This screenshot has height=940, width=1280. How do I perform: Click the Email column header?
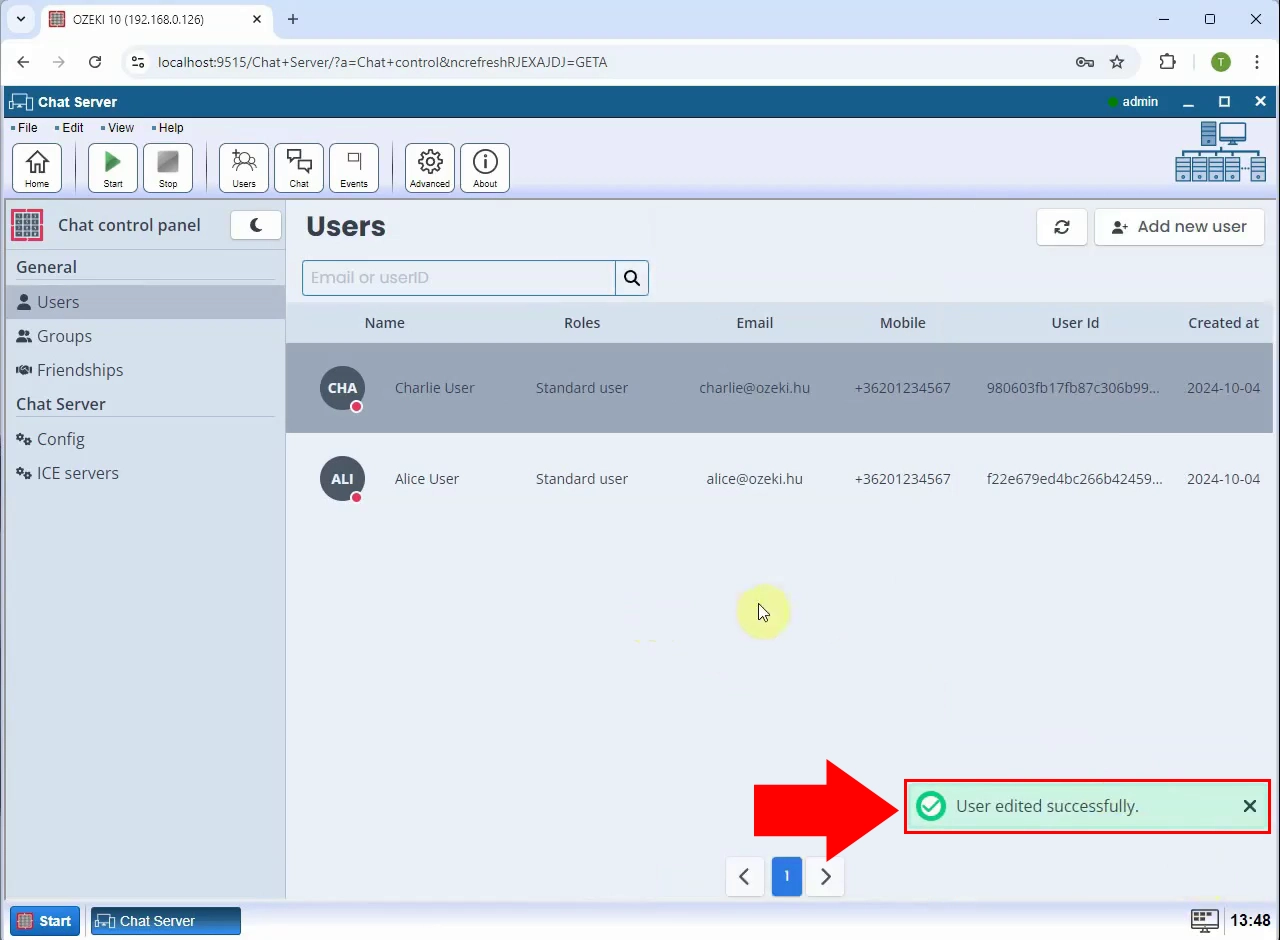tap(755, 323)
